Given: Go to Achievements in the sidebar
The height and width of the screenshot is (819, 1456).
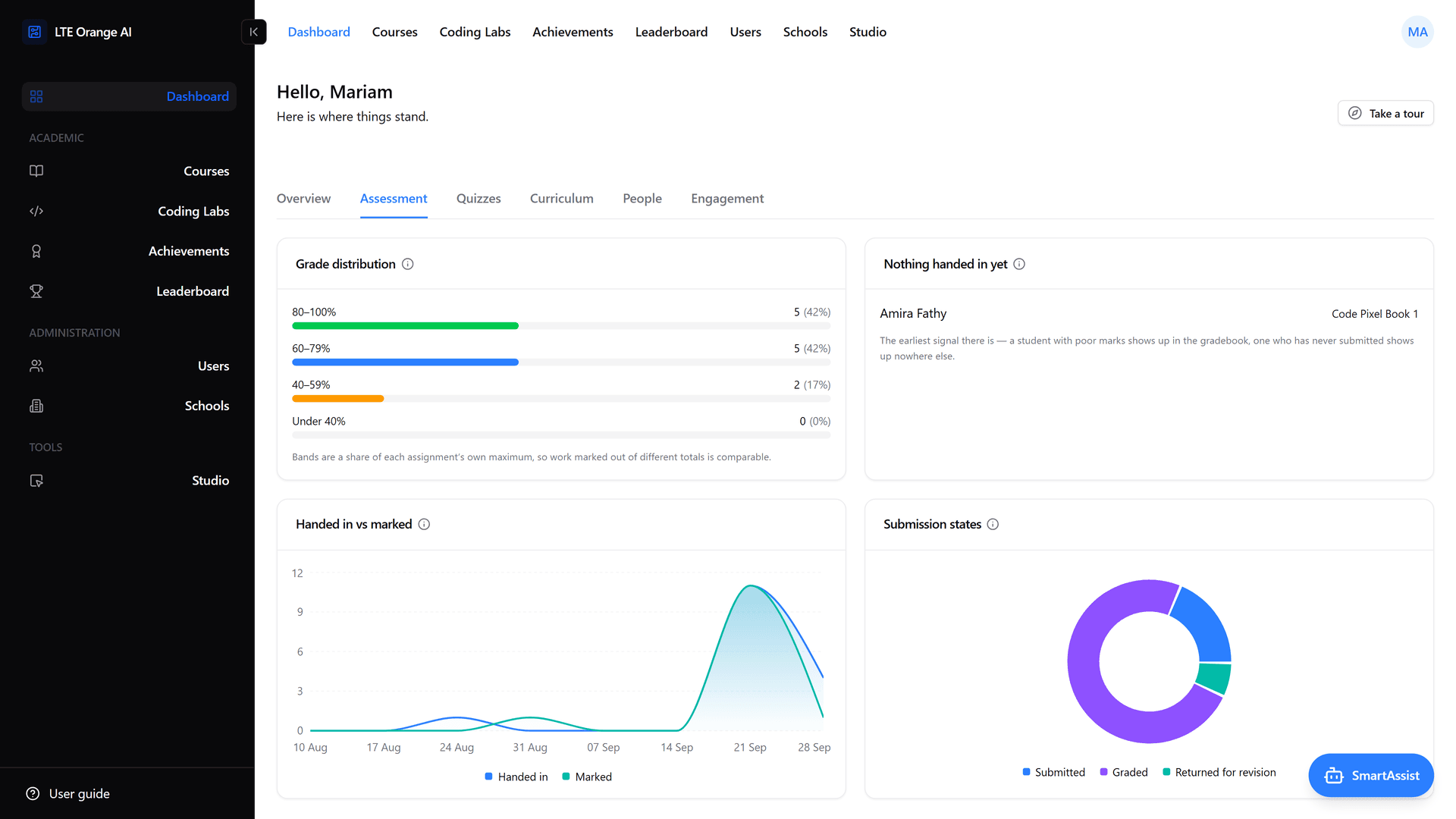Looking at the screenshot, I should tap(129, 251).
